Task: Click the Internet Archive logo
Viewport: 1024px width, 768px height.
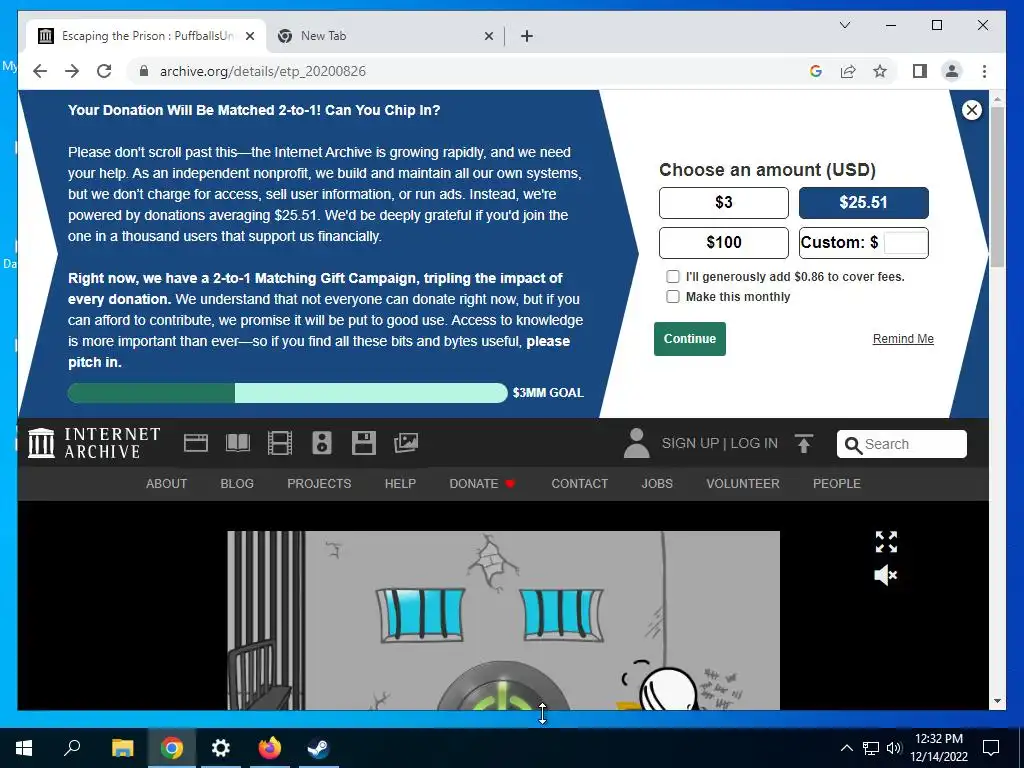Action: click(95, 443)
